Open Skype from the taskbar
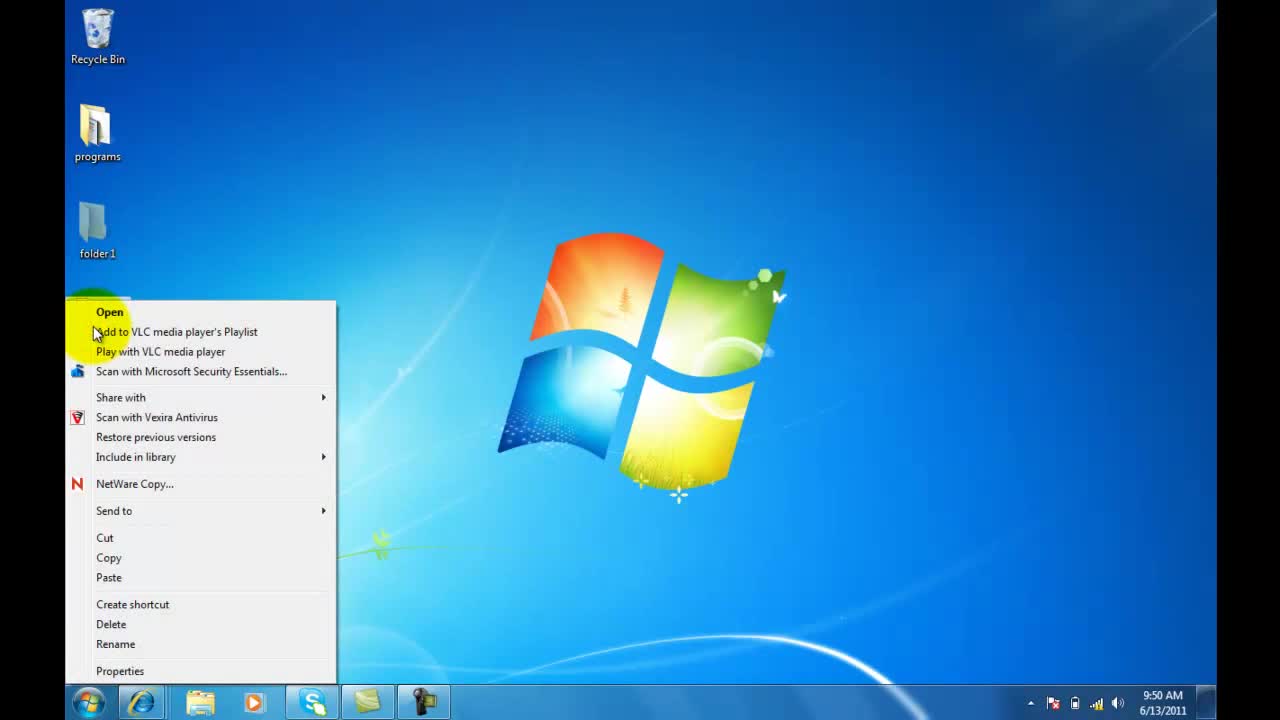Image resolution: width=1280 pixels, height=720 pixels. (x=313, y=702)
